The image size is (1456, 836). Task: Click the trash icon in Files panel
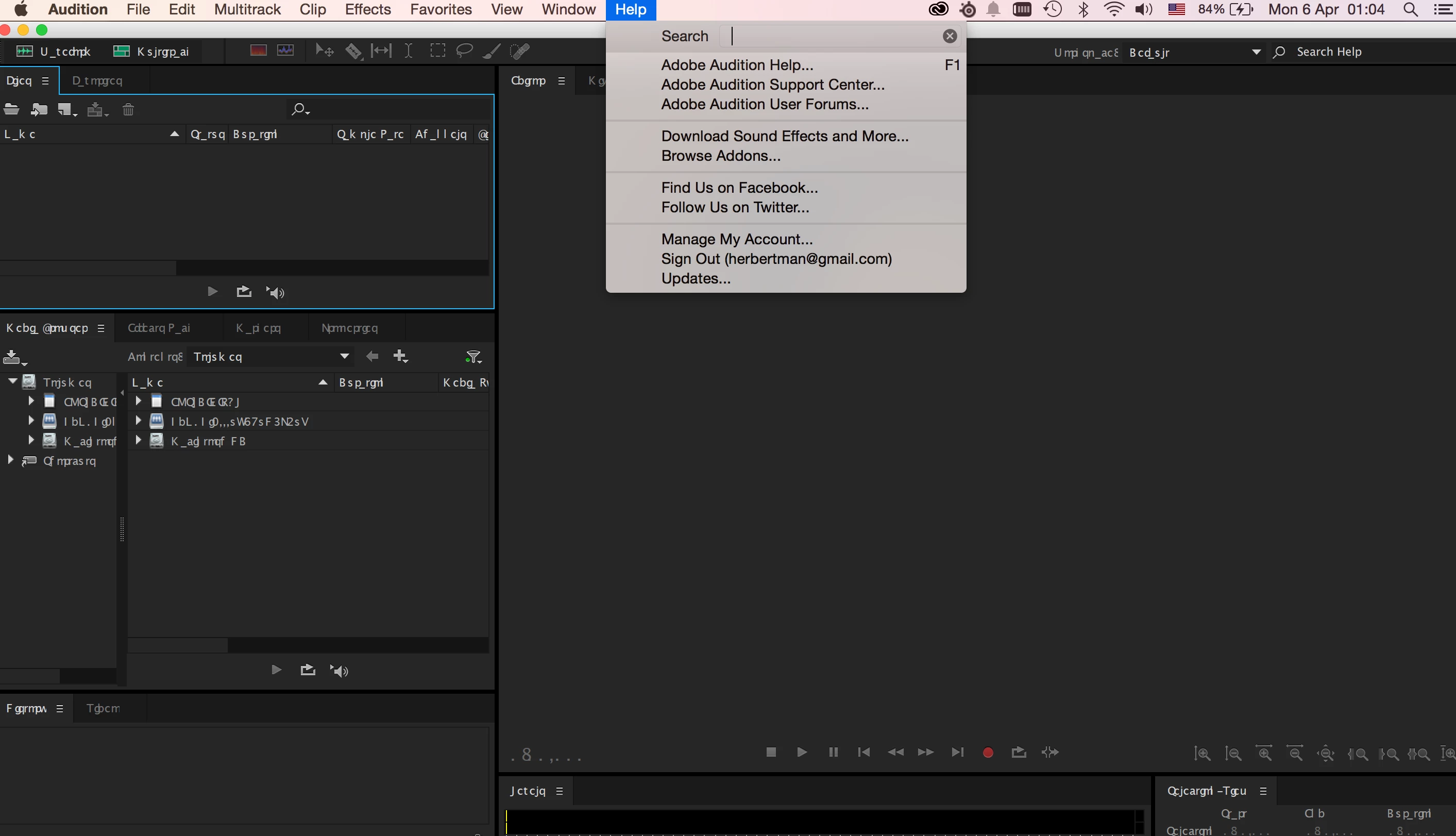(128, 110)
